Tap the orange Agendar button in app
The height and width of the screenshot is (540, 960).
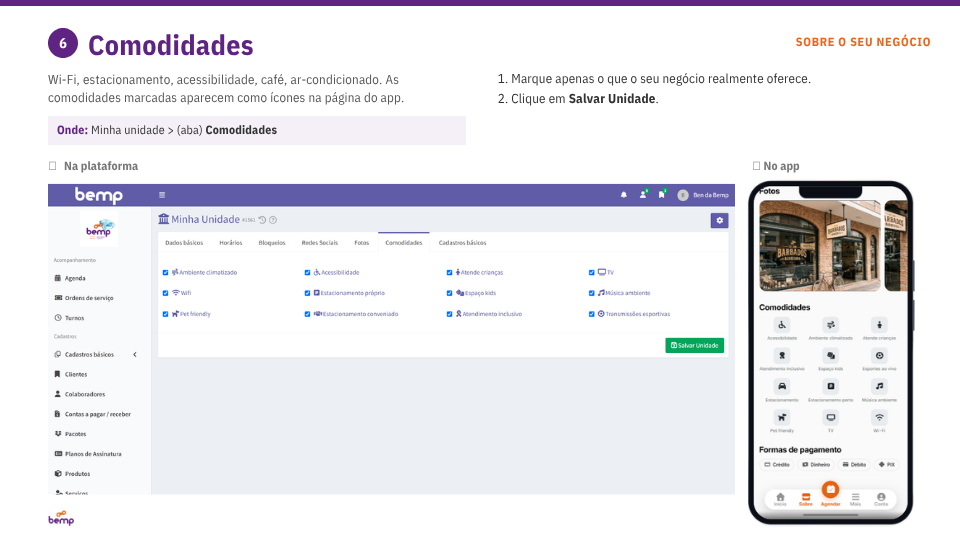pyautogui.click(x=830, y=490)
